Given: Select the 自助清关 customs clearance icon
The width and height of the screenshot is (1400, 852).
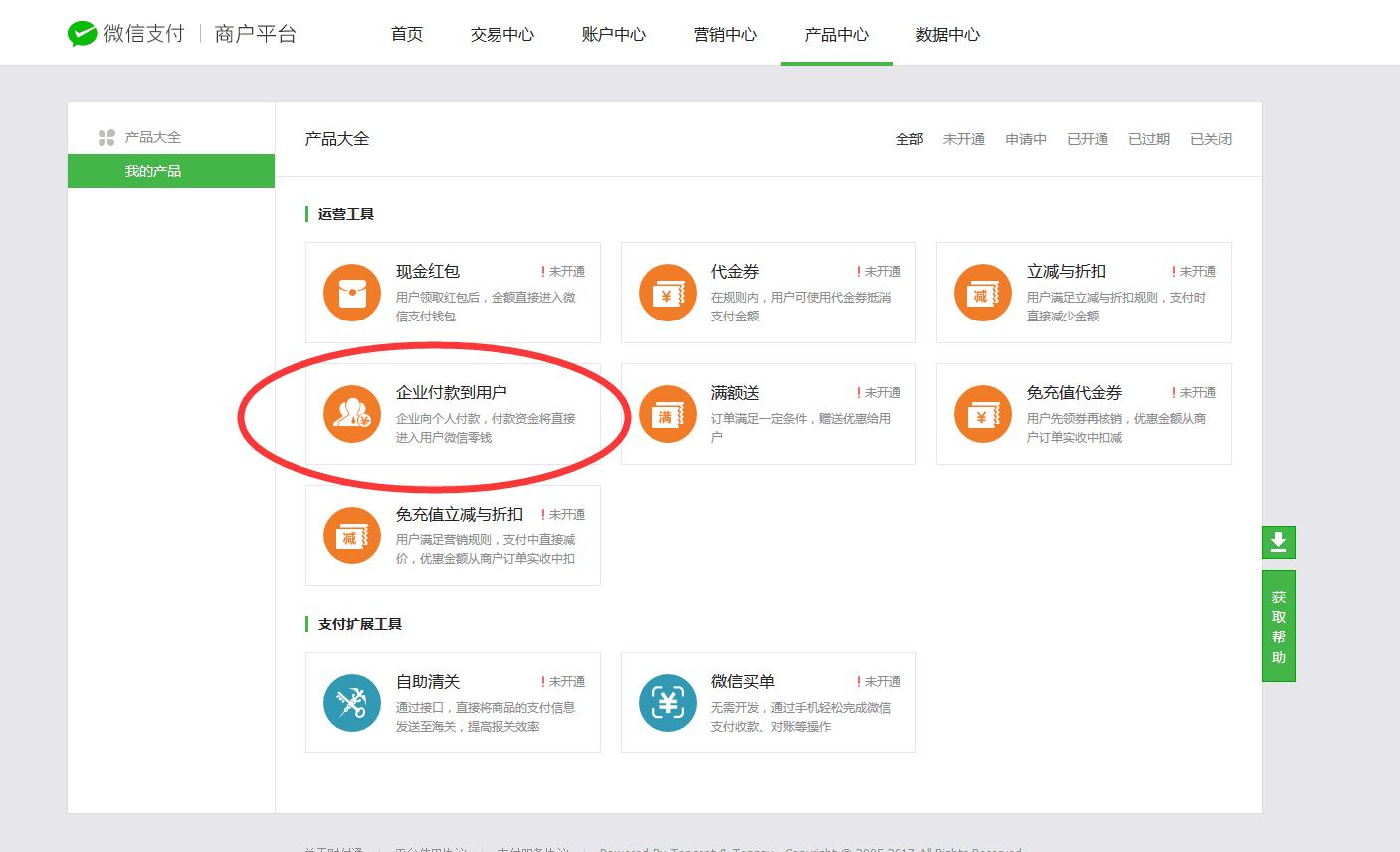Looking at the screenshot, I should (351, 703).
